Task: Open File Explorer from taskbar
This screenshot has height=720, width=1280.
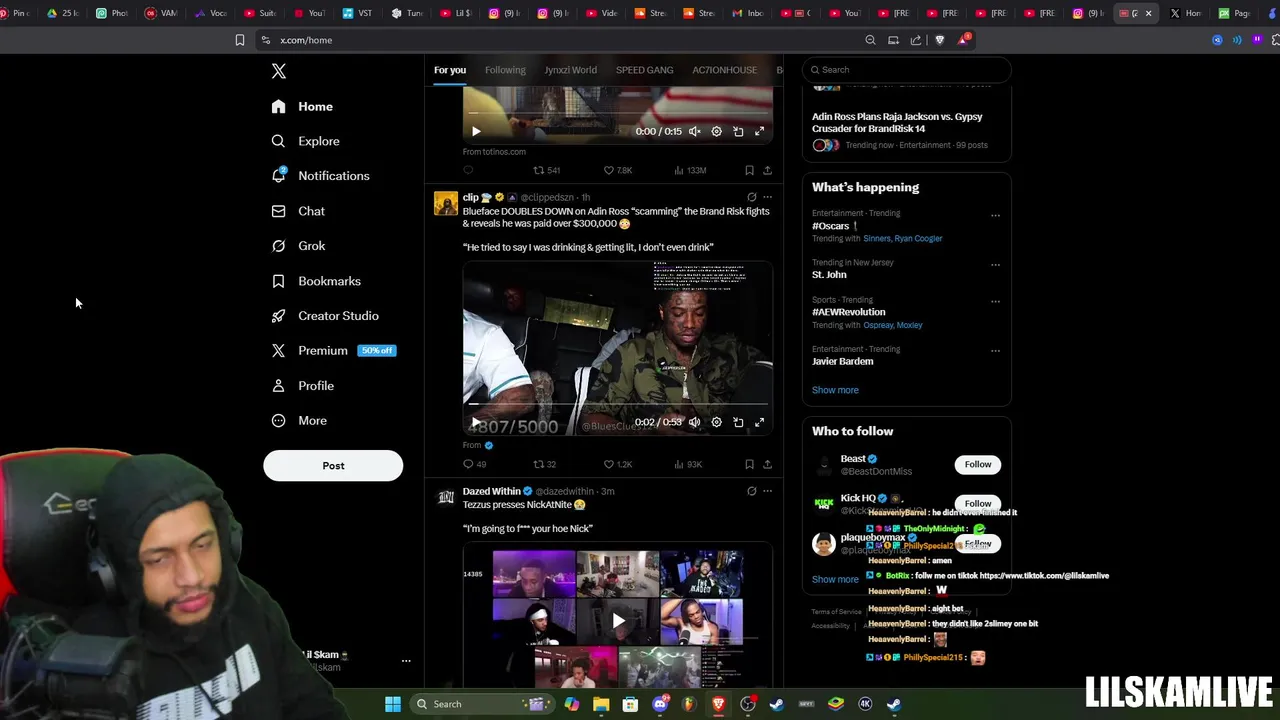Action: click(x=601, y=704)
